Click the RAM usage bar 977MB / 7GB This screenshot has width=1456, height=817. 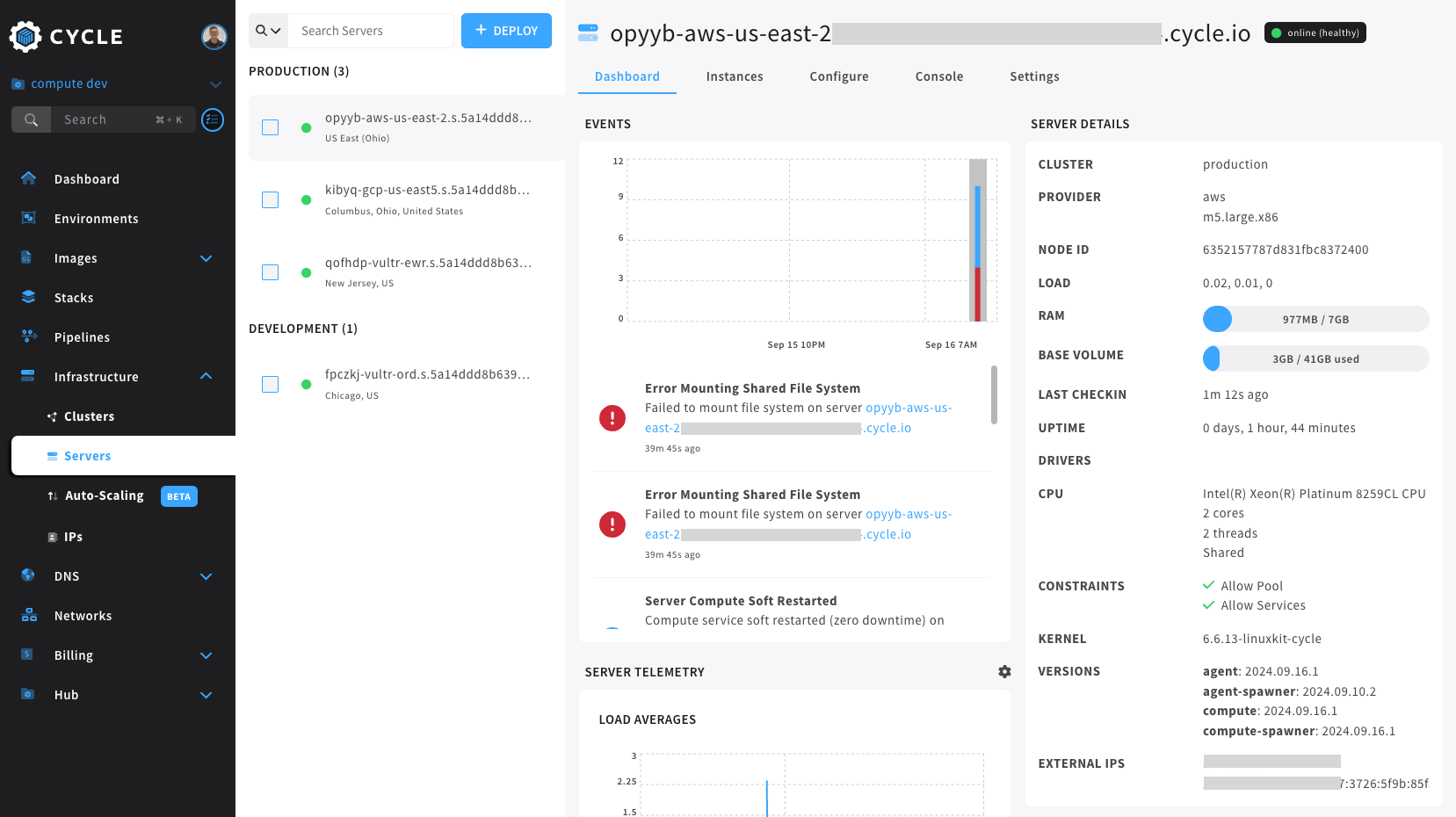click(x=1315, y=319)
